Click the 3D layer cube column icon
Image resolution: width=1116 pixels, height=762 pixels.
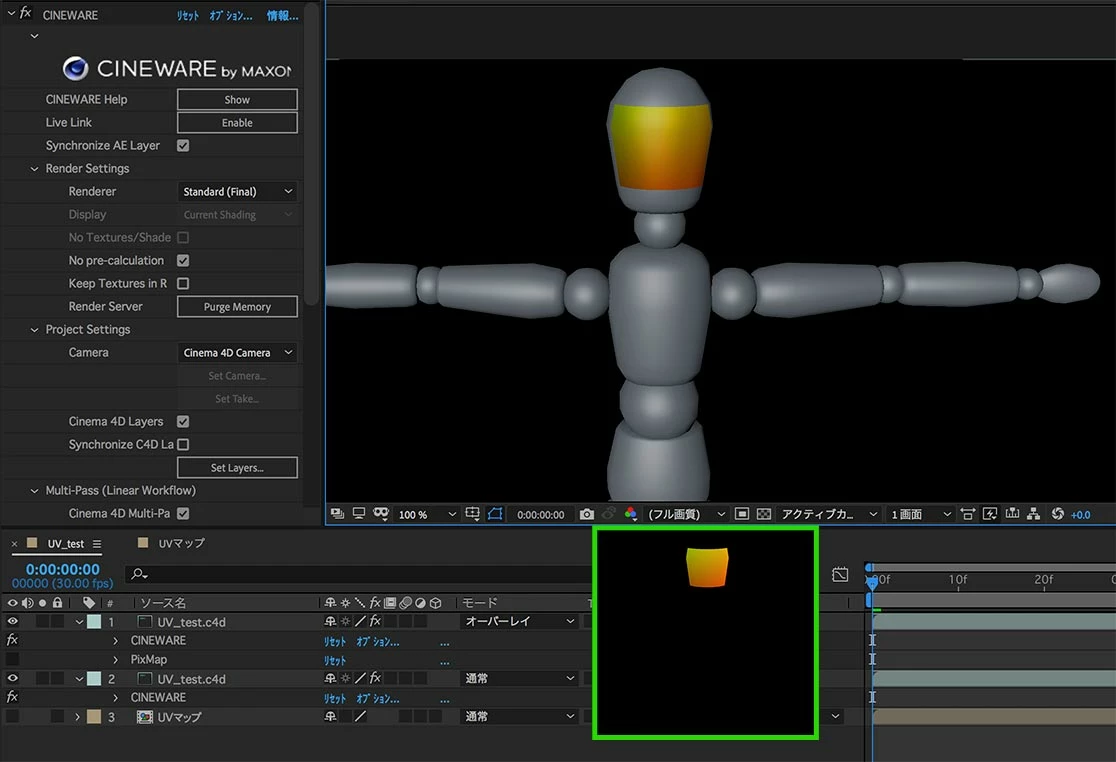[436, 603]
